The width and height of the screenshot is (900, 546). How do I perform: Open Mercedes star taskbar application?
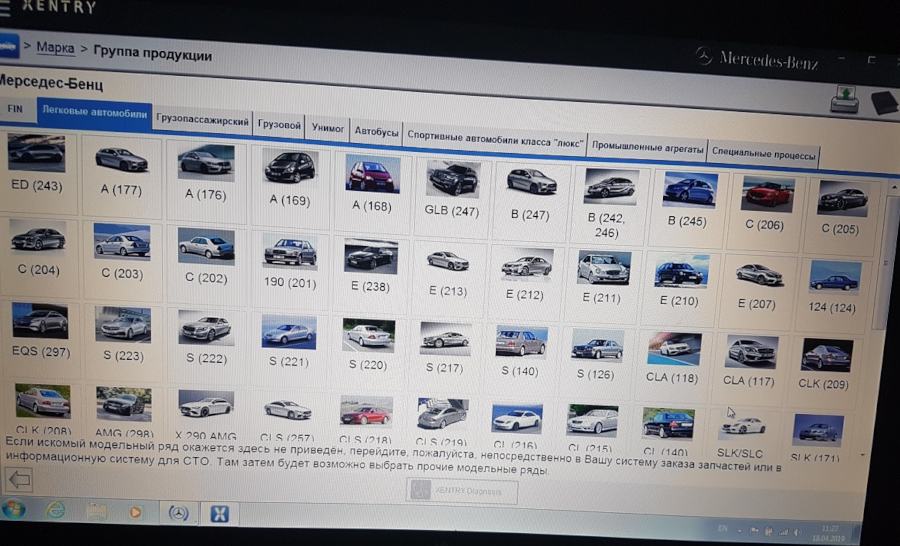coord(179,513)
